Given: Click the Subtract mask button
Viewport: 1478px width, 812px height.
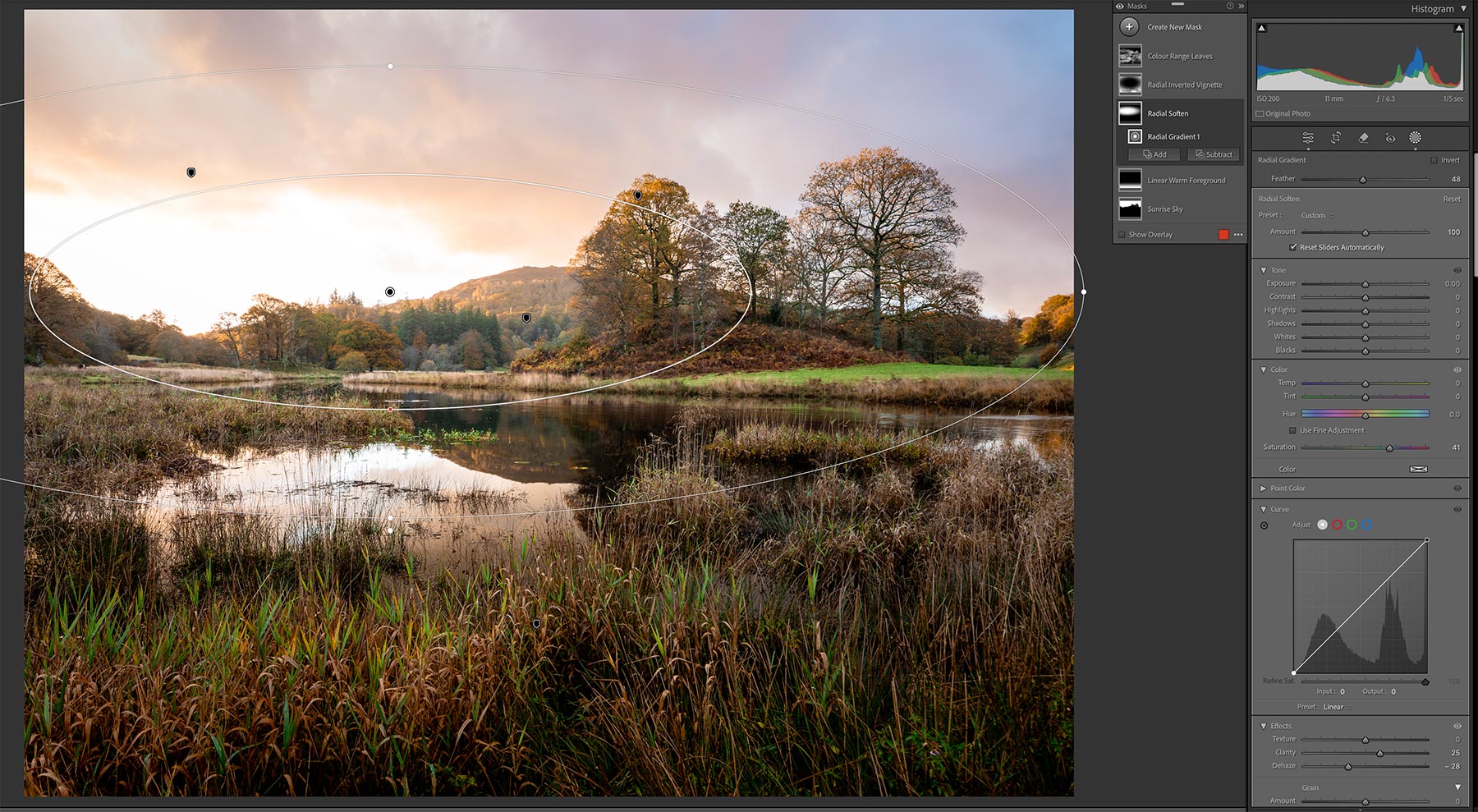Looking at the screenshot, I should [1214, 154].
